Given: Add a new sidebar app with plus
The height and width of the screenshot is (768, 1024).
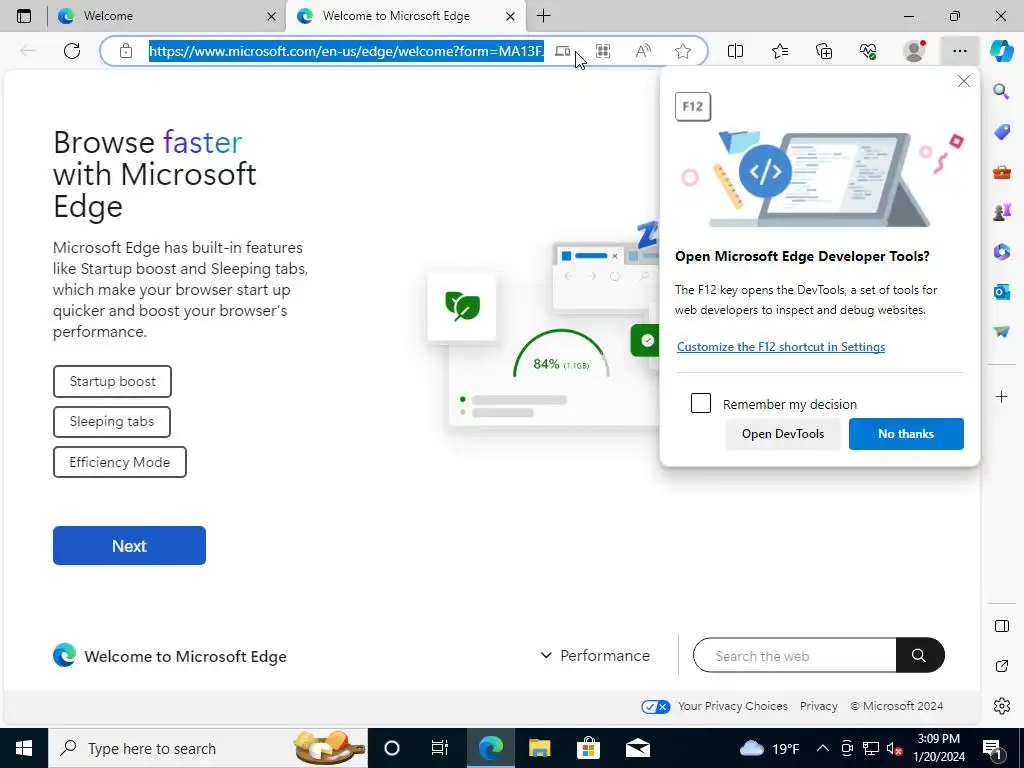Looking at the screenshot, I should point(1002,396).
